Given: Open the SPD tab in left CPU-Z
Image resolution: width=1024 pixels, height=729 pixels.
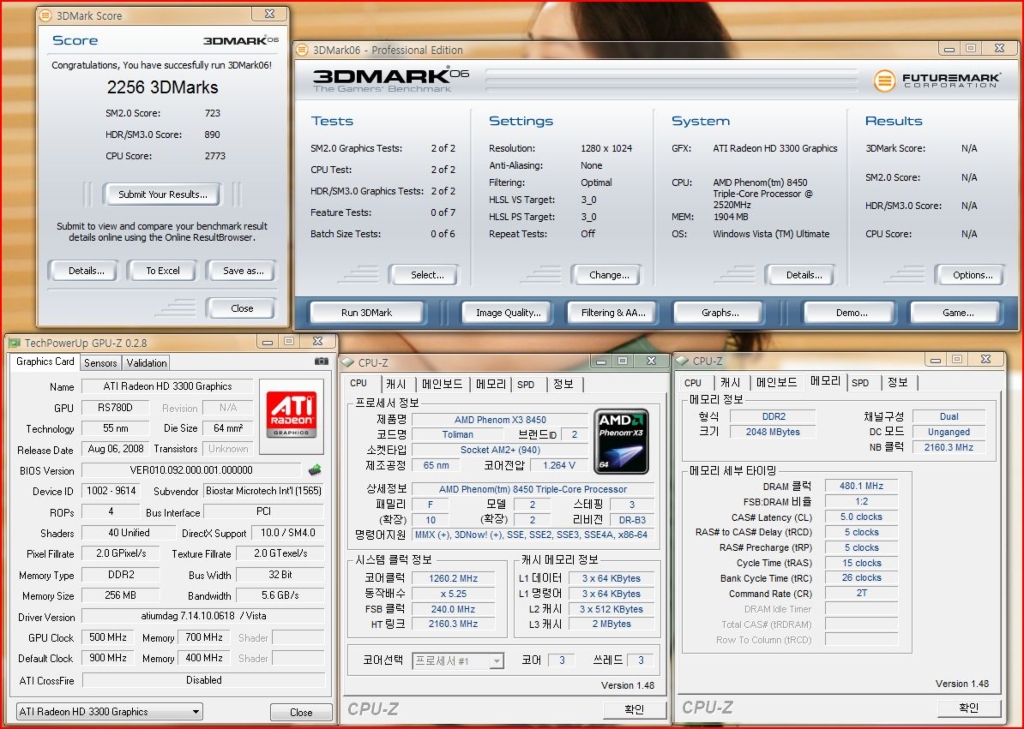Looking at the screenshot, I should click(x=526, y=384).
